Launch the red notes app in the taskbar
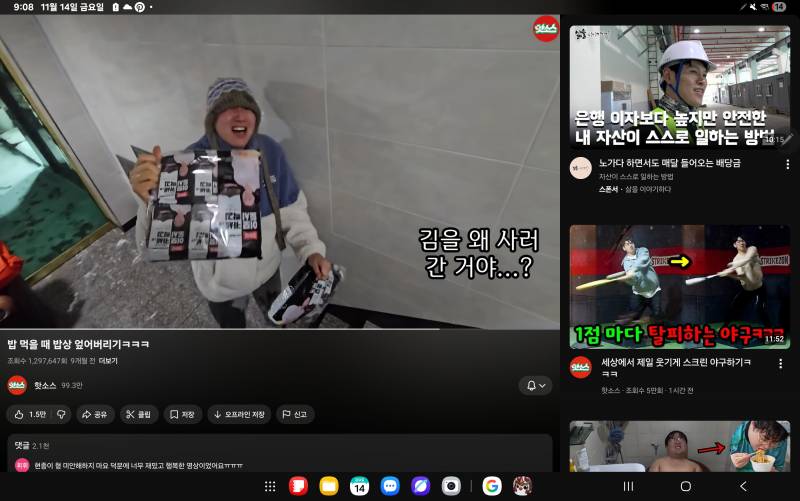 click(298, 486)
